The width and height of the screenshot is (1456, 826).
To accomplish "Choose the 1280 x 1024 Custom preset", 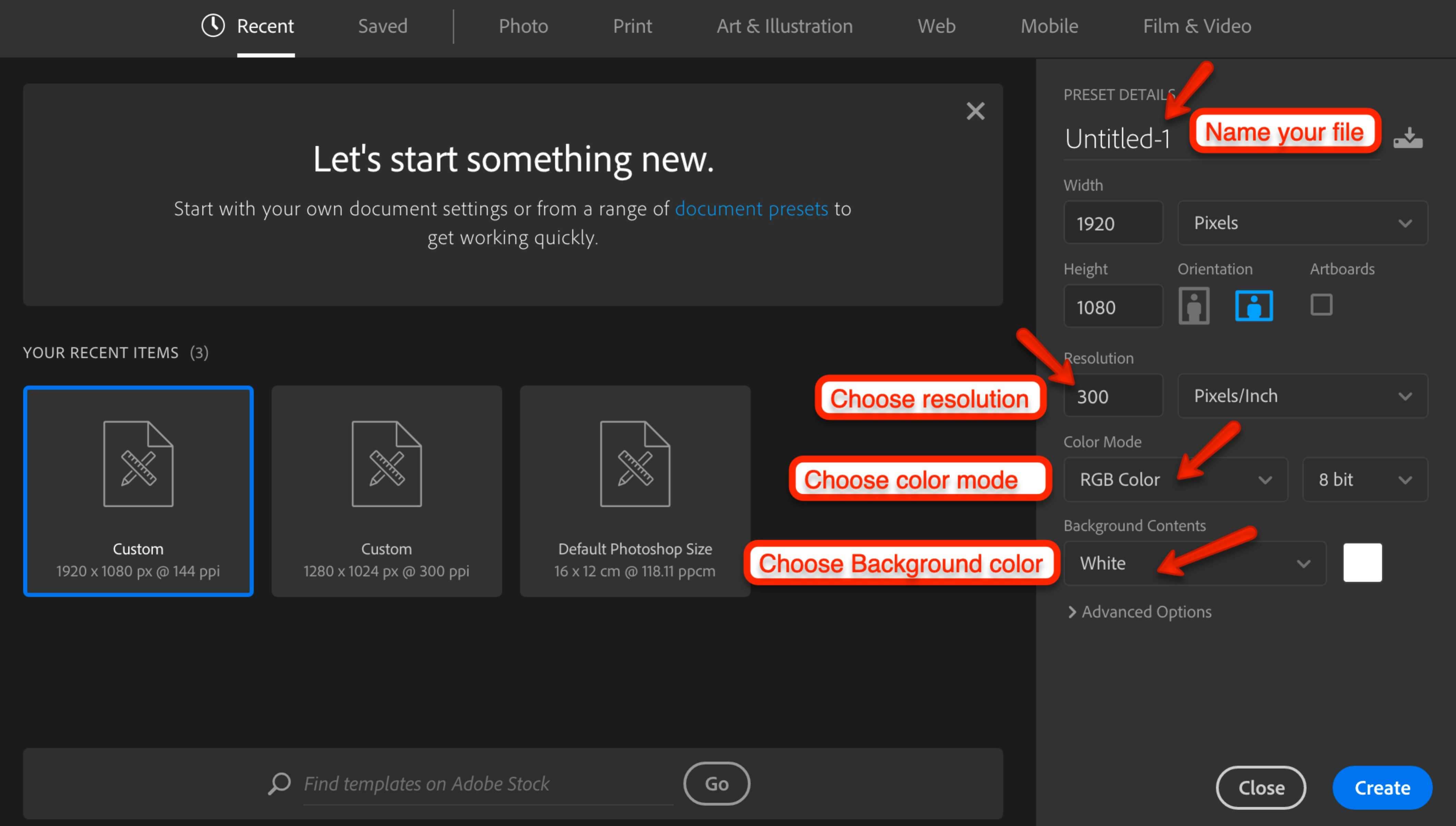I will (x=386, y=491).
